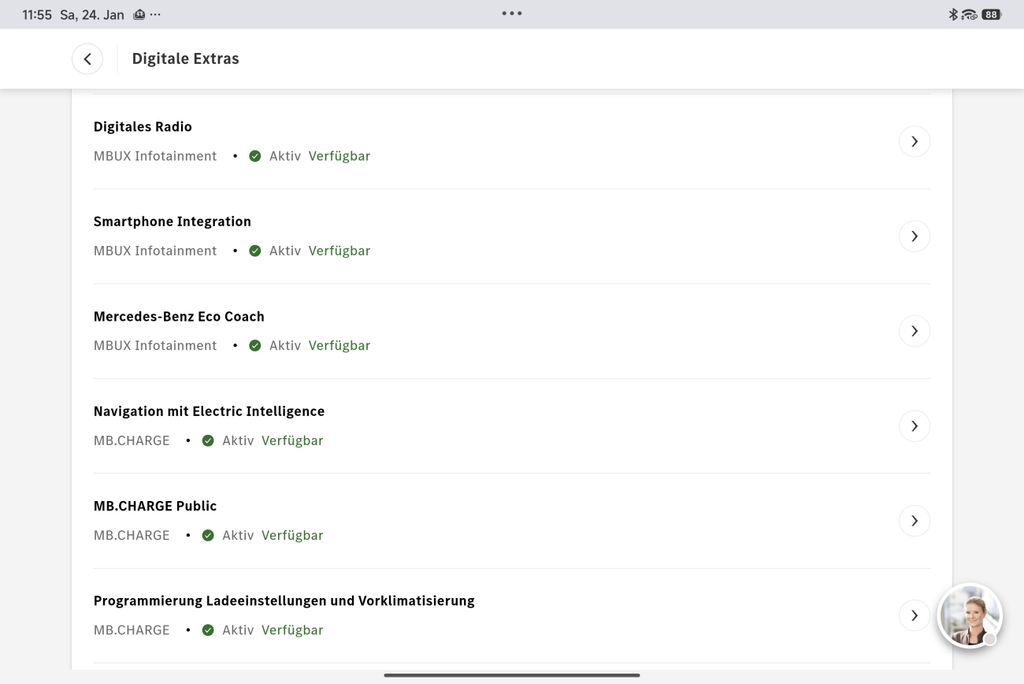This screenshot has height=684, width=1024.
Task: Open the chat assistant avatar
Action: click(x=969, y=615)
